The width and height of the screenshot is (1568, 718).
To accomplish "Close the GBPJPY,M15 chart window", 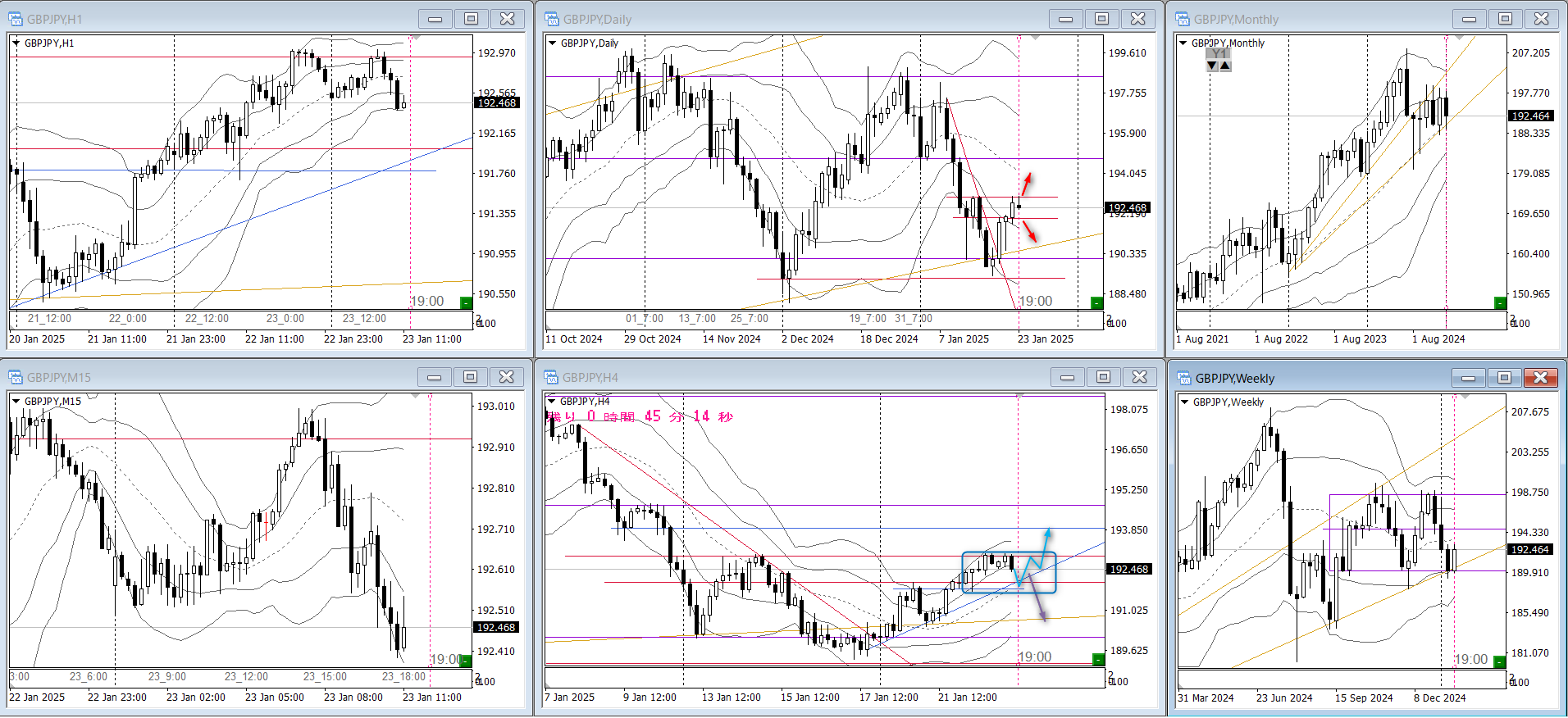I will 507,377.
